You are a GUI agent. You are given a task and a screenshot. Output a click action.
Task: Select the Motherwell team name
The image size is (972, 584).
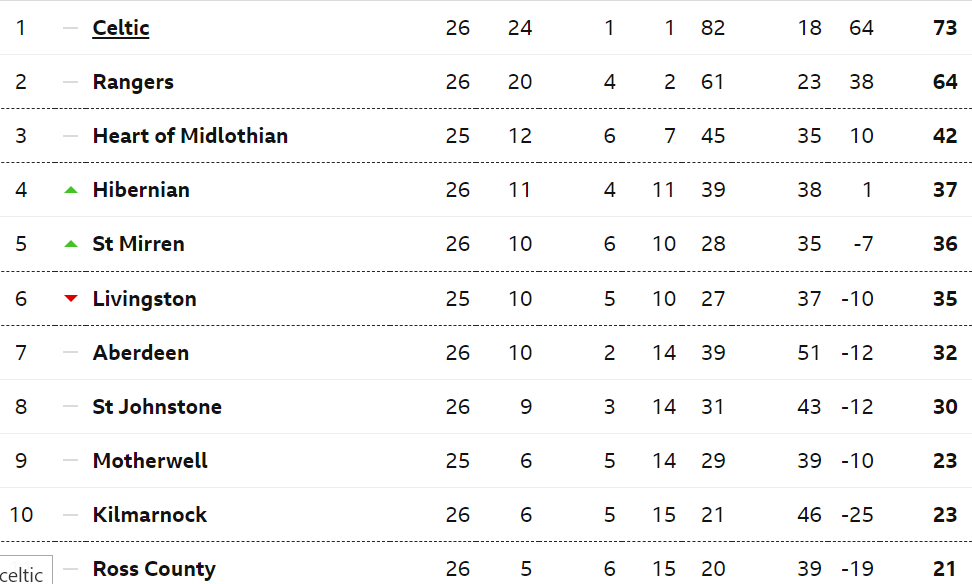pyautogui.click(x=150, y=461)
